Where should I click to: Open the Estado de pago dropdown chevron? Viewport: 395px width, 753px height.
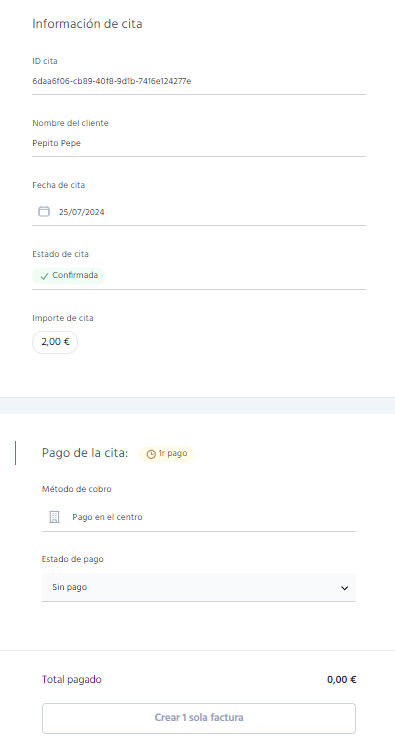pyautogui.click(x=344, y=588)
